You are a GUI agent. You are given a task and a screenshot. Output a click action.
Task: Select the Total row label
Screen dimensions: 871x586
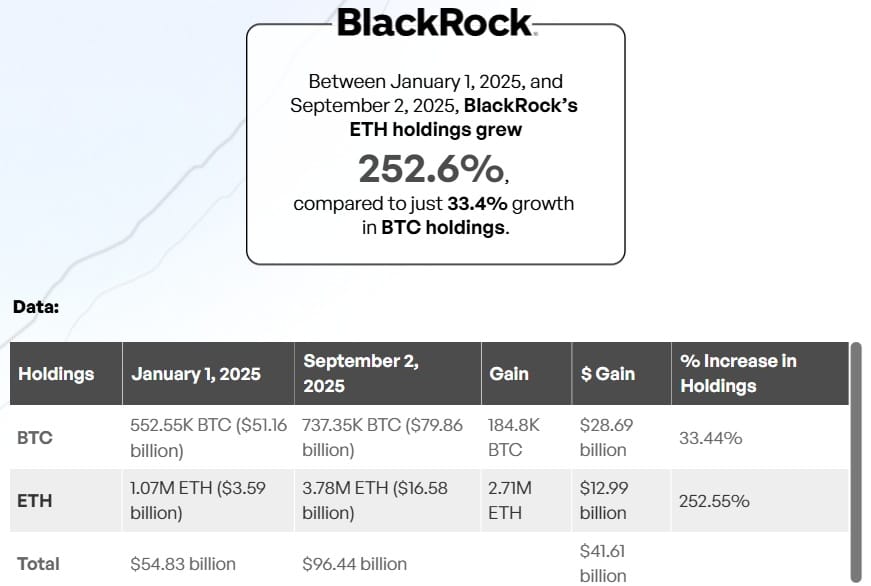(39, 564)
